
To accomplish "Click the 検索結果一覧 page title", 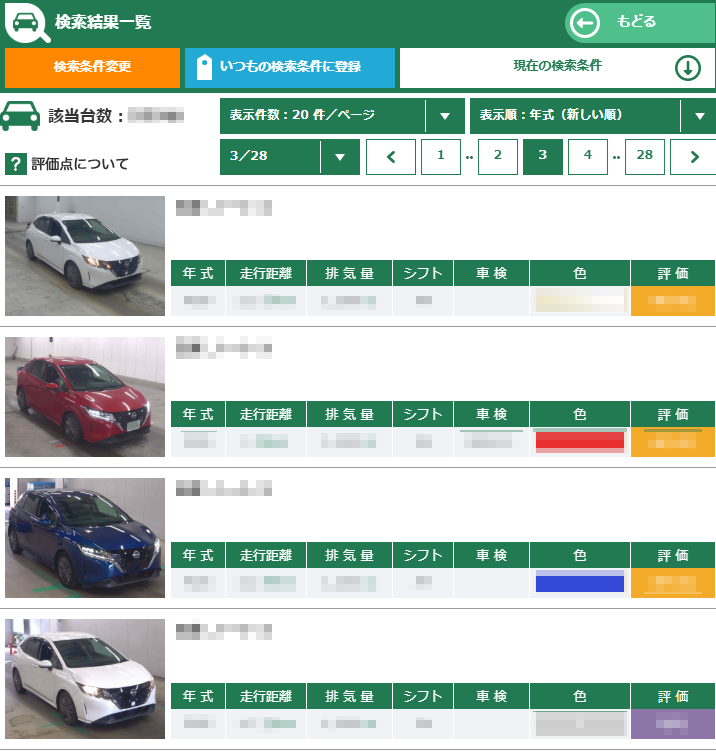I will (x=103, y=22).
